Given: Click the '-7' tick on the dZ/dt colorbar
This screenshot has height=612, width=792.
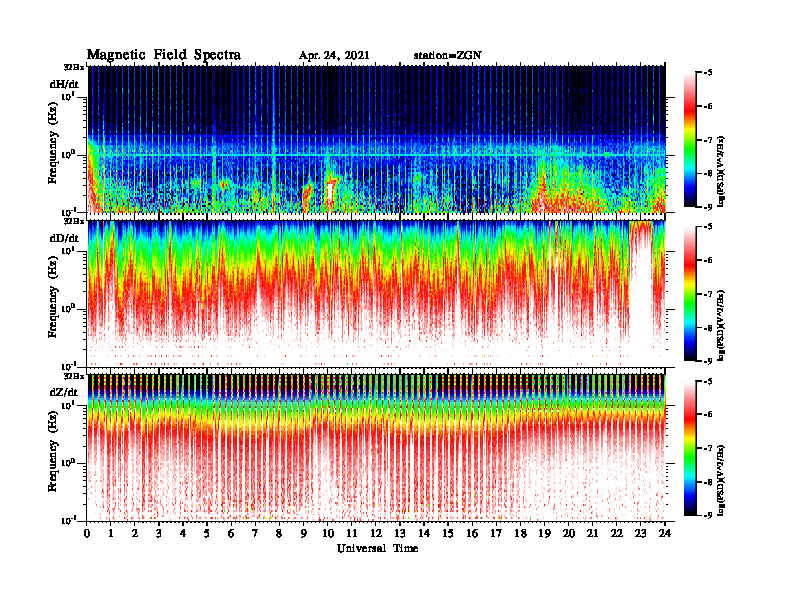Looking at the screenshot, I should (x=708, y=448).
